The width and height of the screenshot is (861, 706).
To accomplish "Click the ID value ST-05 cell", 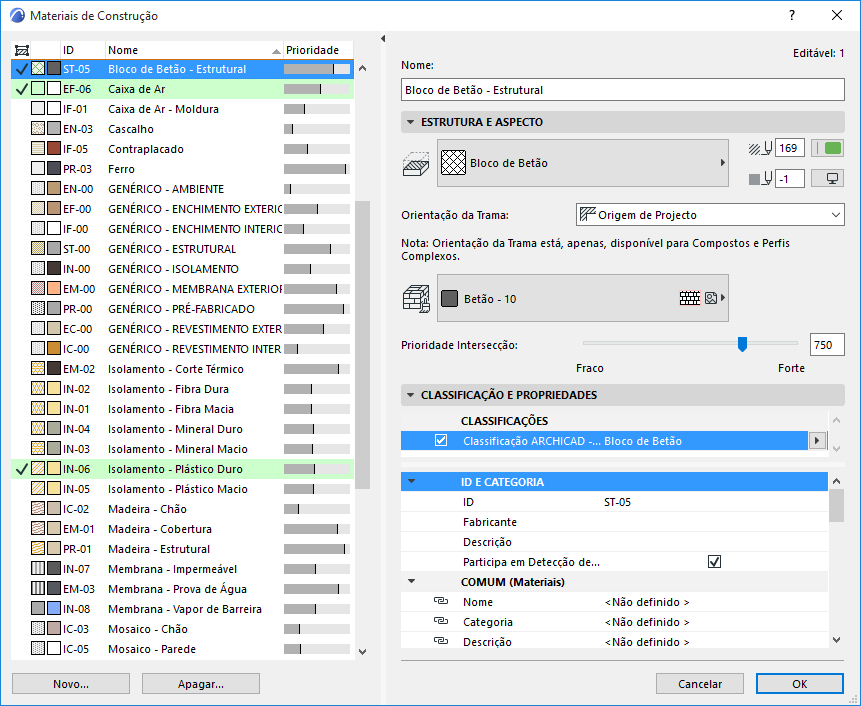I will (617, 502).
